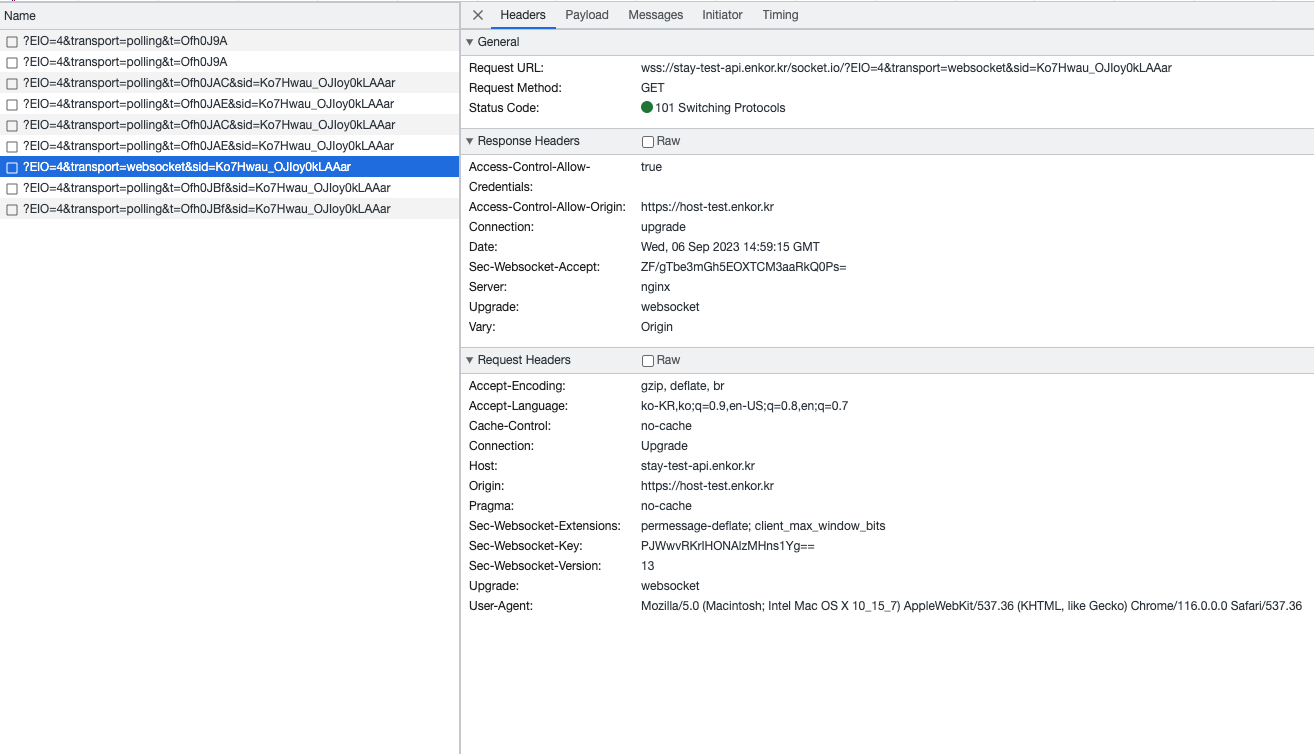Click the Status Code label
This screenshot has height=754, width=1314.
504,108
